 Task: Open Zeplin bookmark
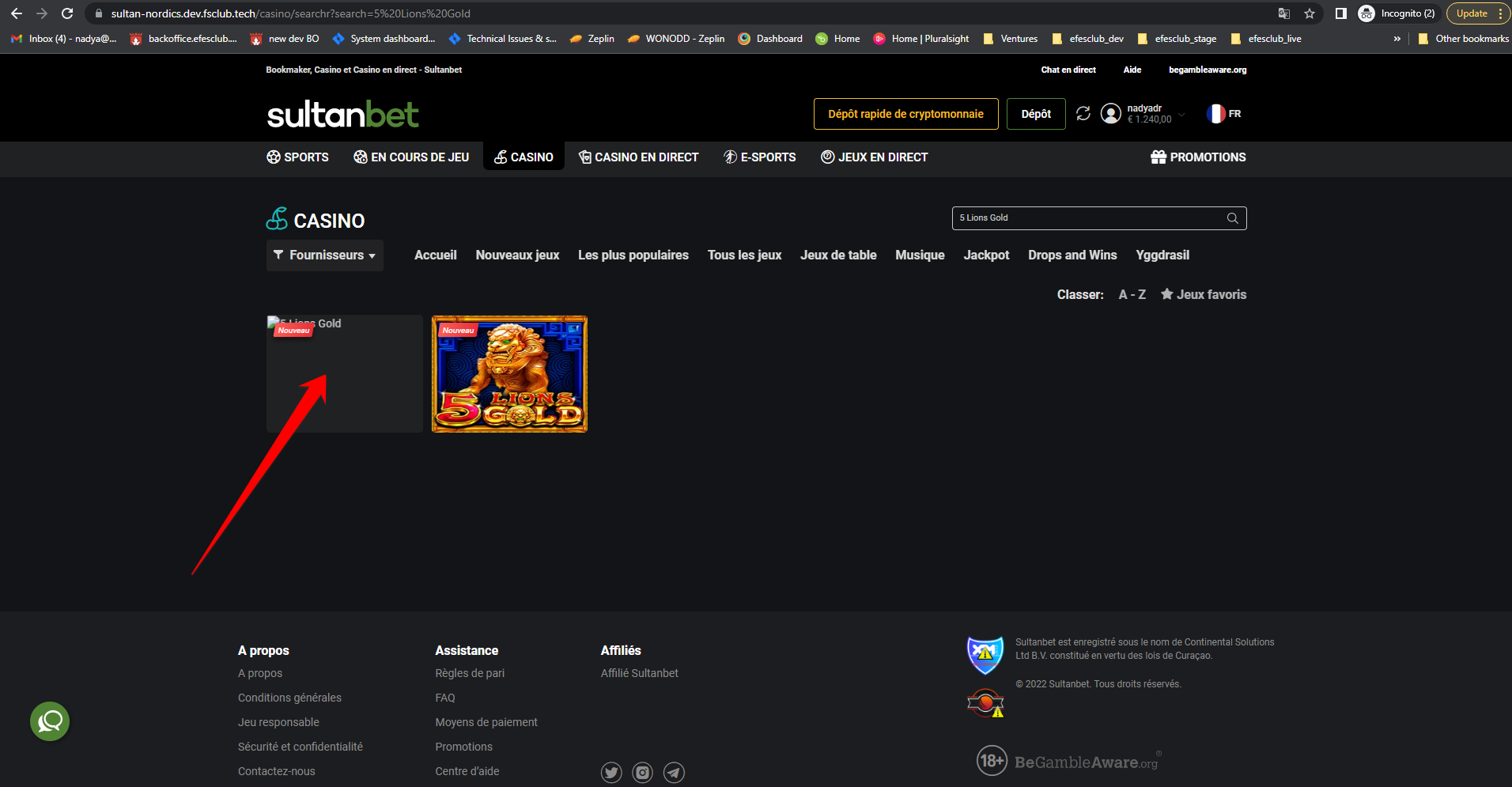coord(592,39)
